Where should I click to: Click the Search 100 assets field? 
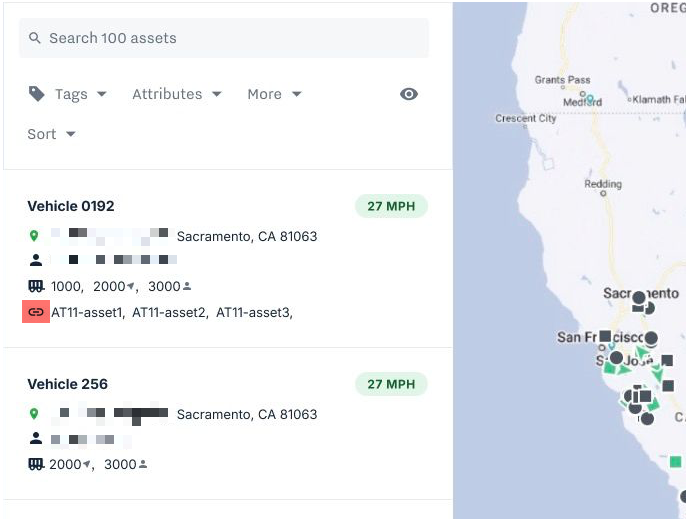click(x=224, y=38)
